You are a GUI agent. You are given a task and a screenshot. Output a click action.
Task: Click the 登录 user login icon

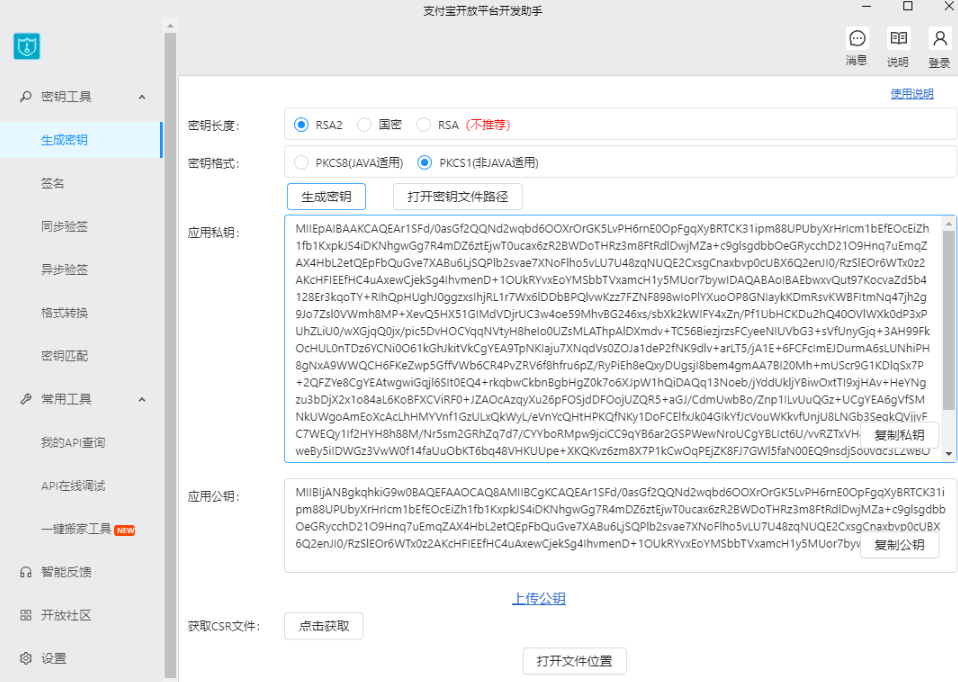pyautogui.click(x=940, y=38)
